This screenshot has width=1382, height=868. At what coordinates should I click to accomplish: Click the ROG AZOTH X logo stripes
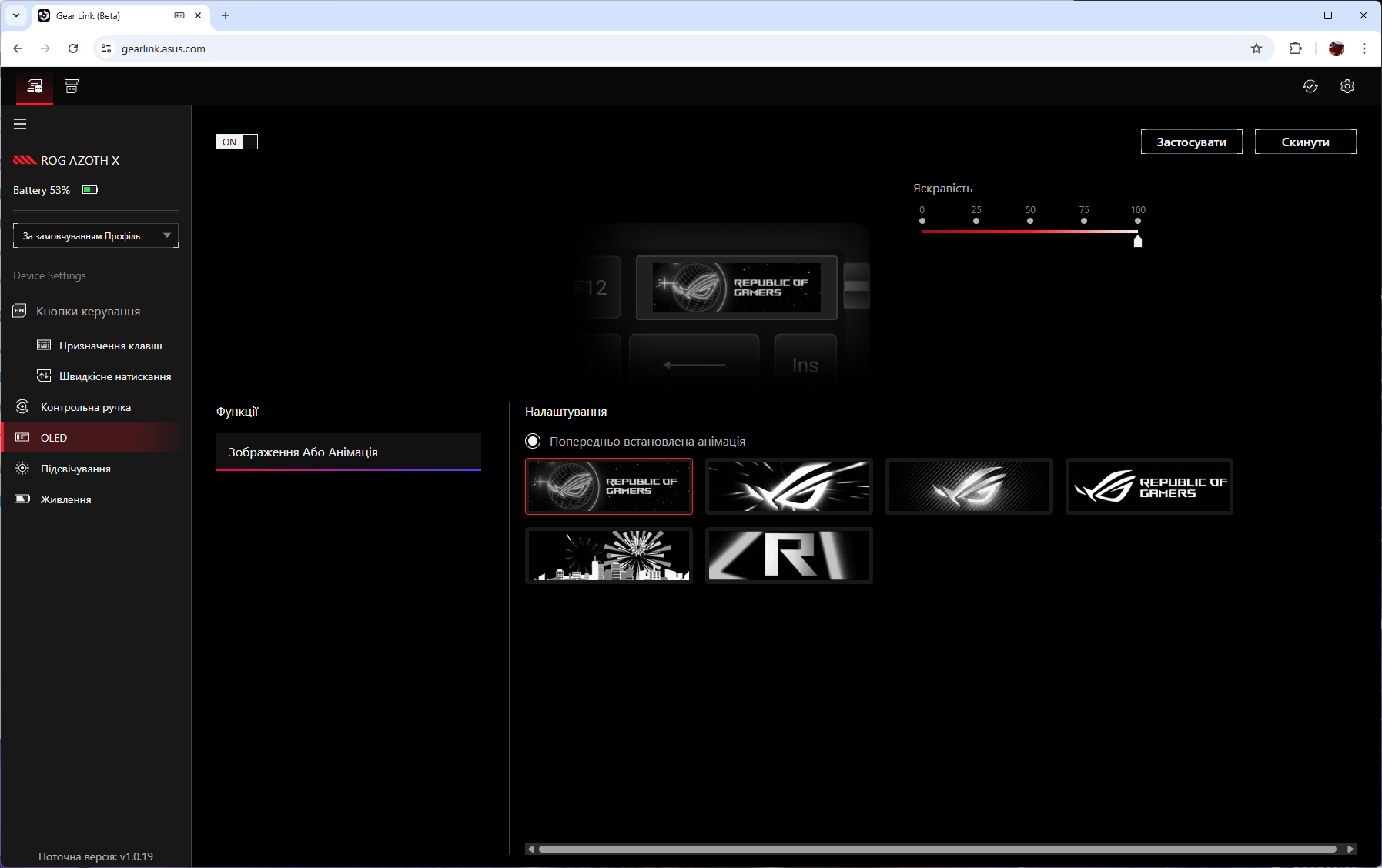[x=25, y=161]
